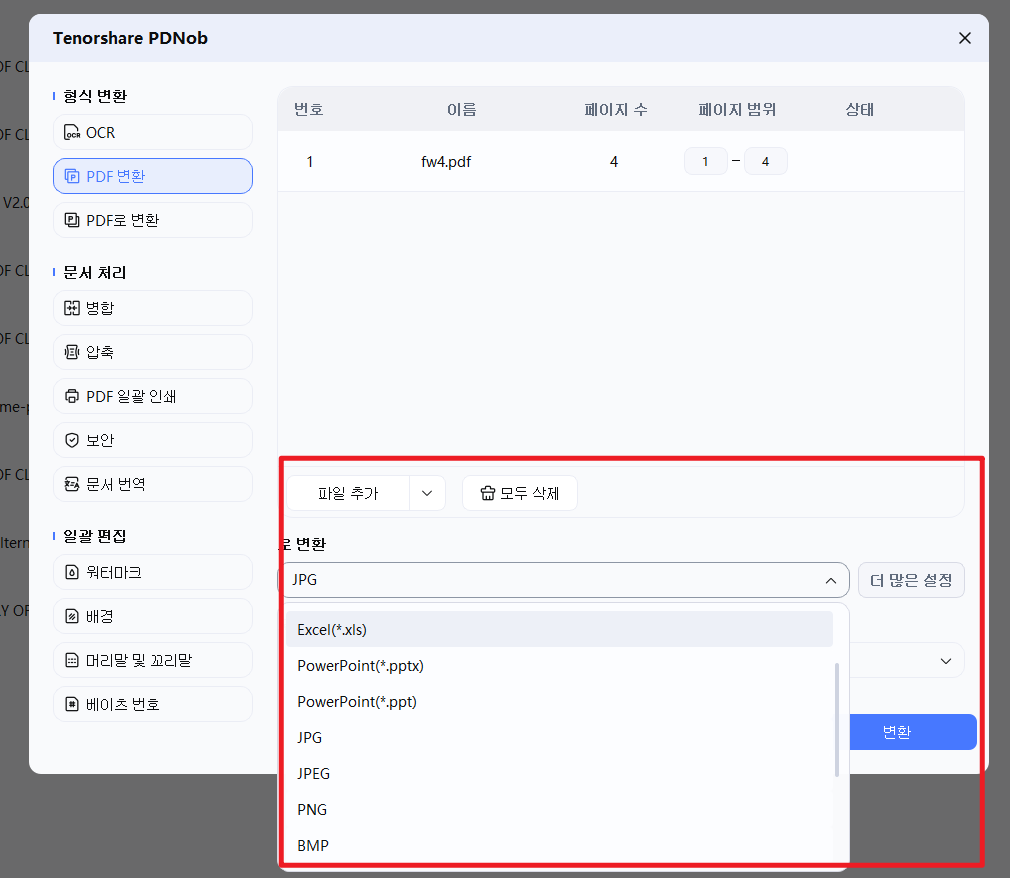Image resolution: width=1010 pixels, height=878 pixels.
Task: Edit the end page range field 4
Action: point(765,161)
